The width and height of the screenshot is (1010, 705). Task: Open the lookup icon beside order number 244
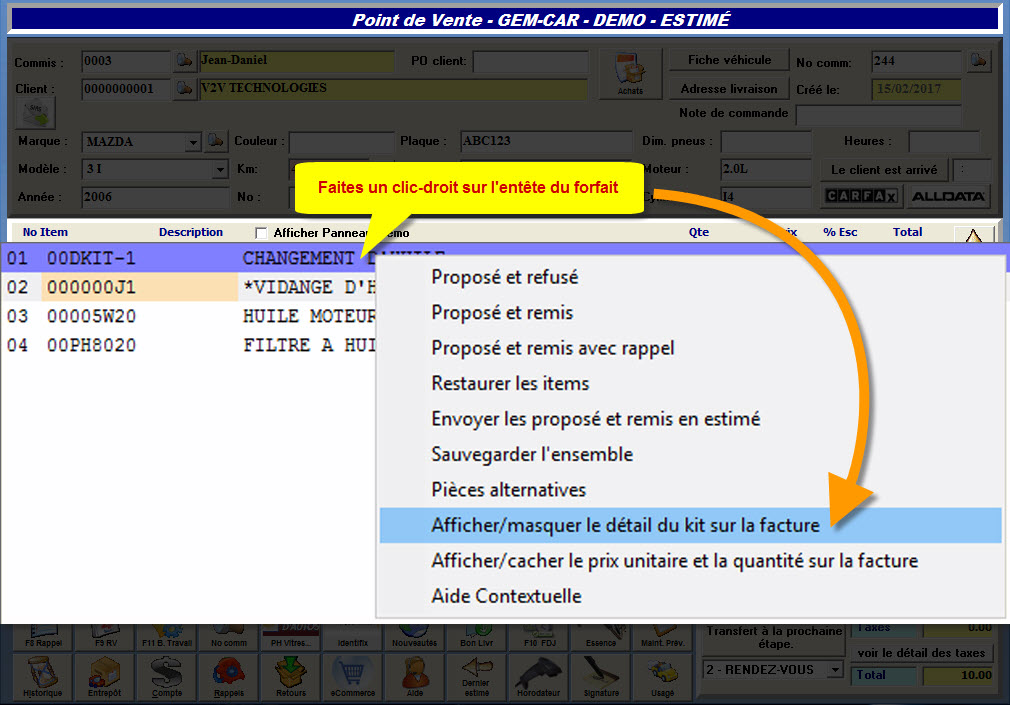click(x=978, y=61)
